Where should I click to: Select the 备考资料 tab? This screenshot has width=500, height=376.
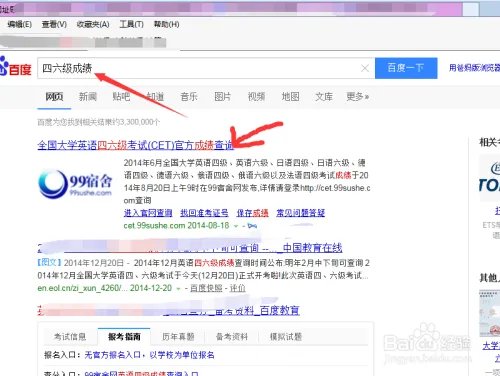pos(232,337)
